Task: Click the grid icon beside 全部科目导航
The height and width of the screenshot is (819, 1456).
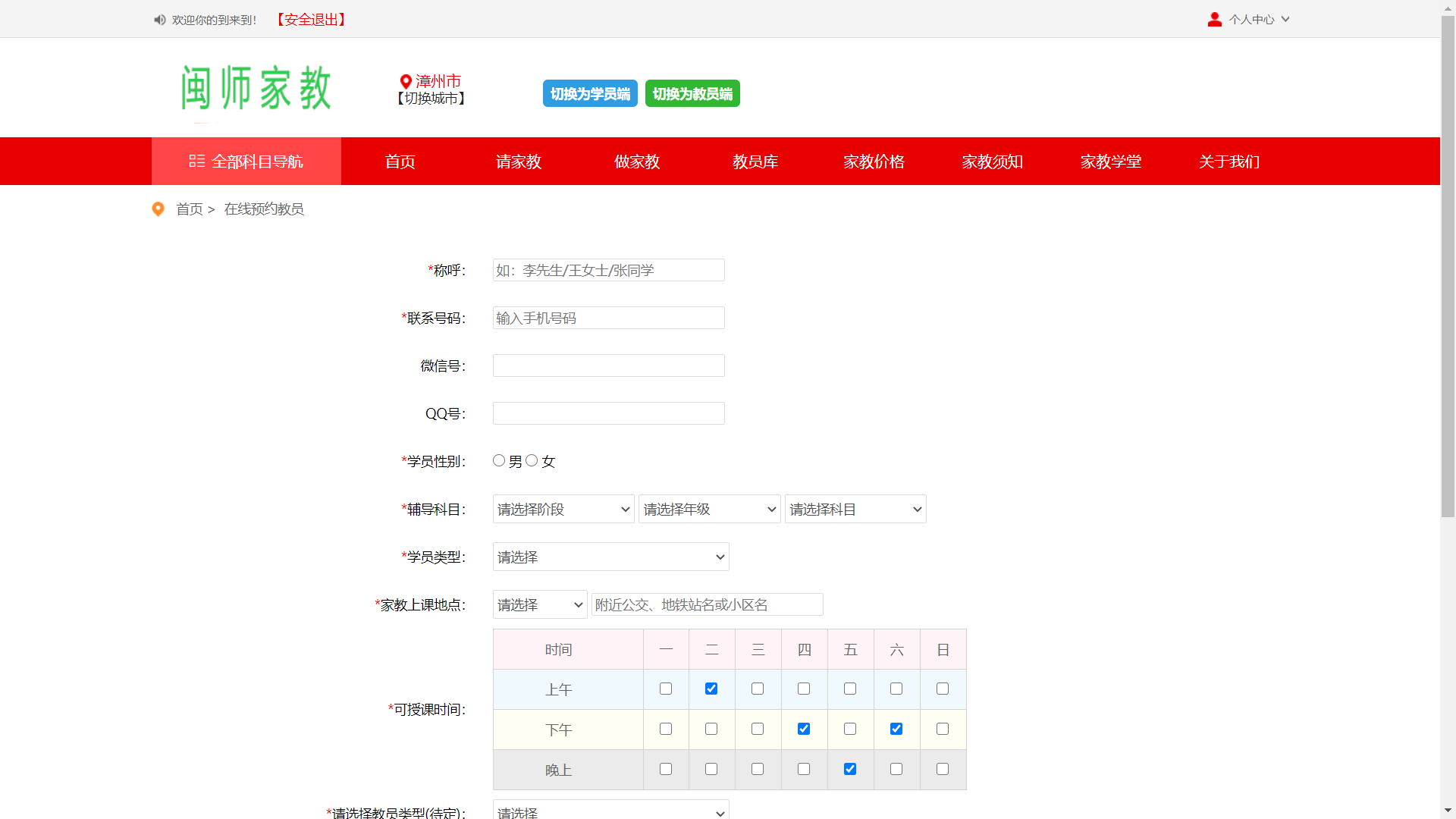Action: click(x=196, y=161)
